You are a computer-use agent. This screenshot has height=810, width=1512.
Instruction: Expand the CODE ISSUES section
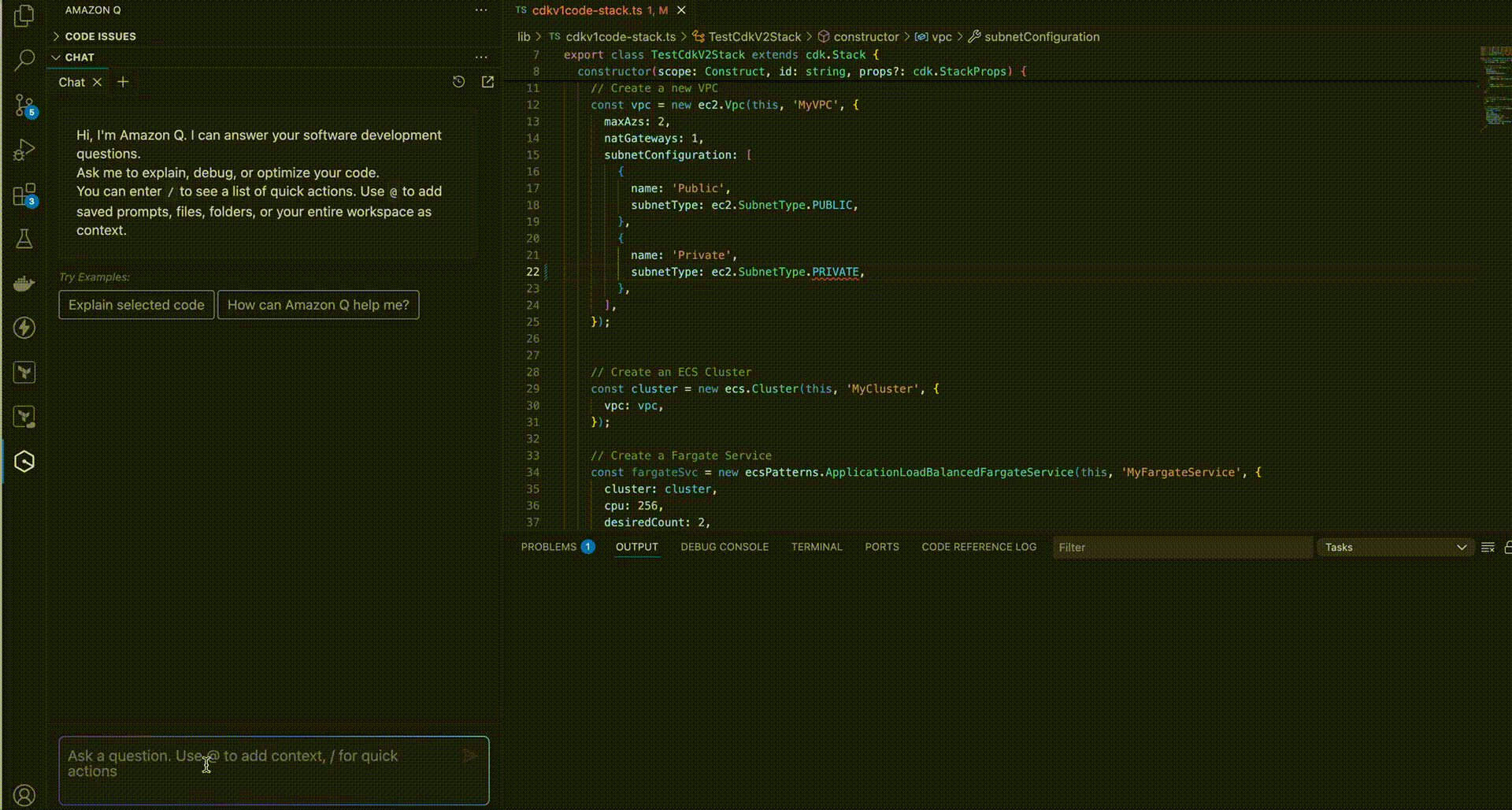(100, 36)
